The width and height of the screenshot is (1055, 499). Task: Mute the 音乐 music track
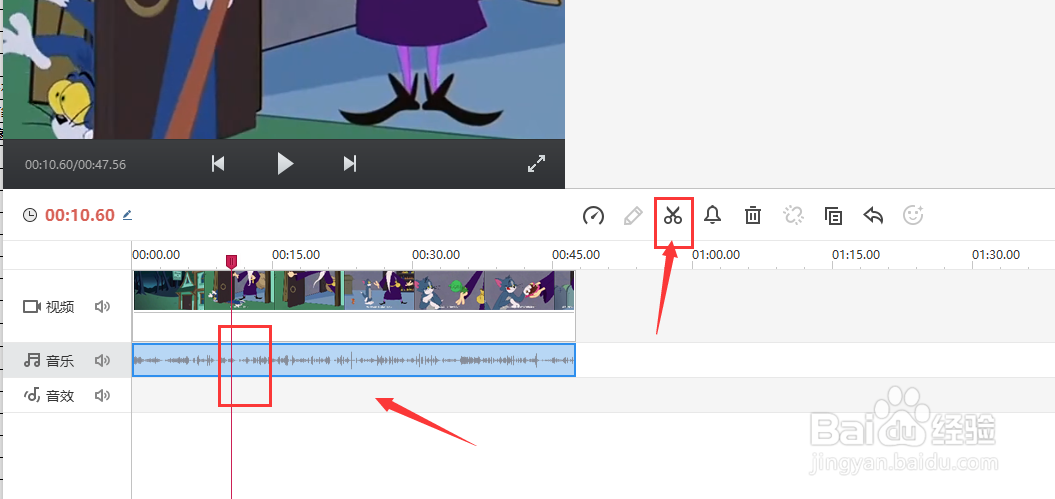click(x=102, y=360)
